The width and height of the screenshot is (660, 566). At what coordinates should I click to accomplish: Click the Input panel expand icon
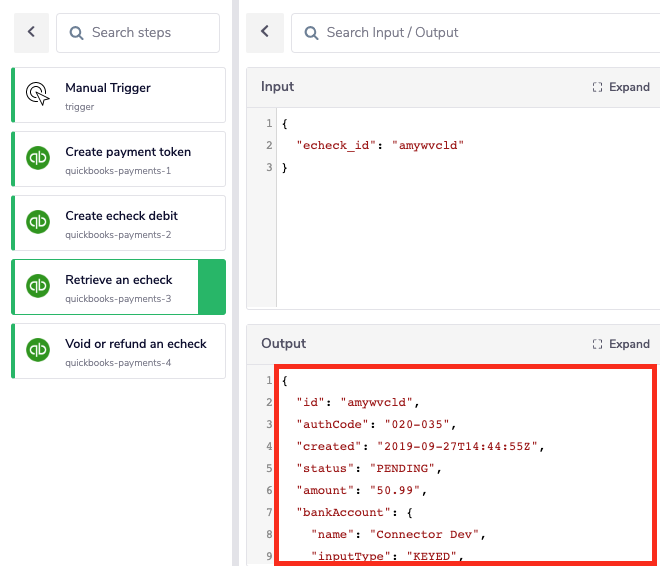click(597, 87)
